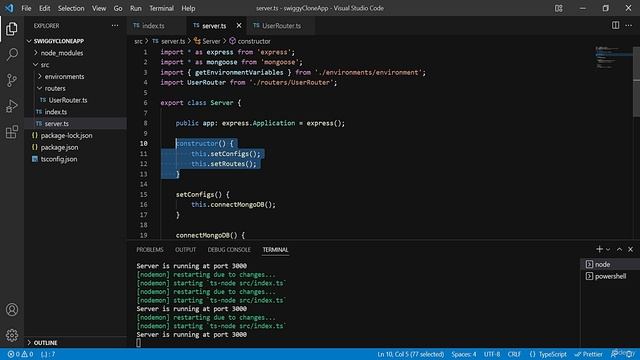Click errors and warnings status indicator
The width and height of the screenshot is (640, 360).
coord(20,354)
